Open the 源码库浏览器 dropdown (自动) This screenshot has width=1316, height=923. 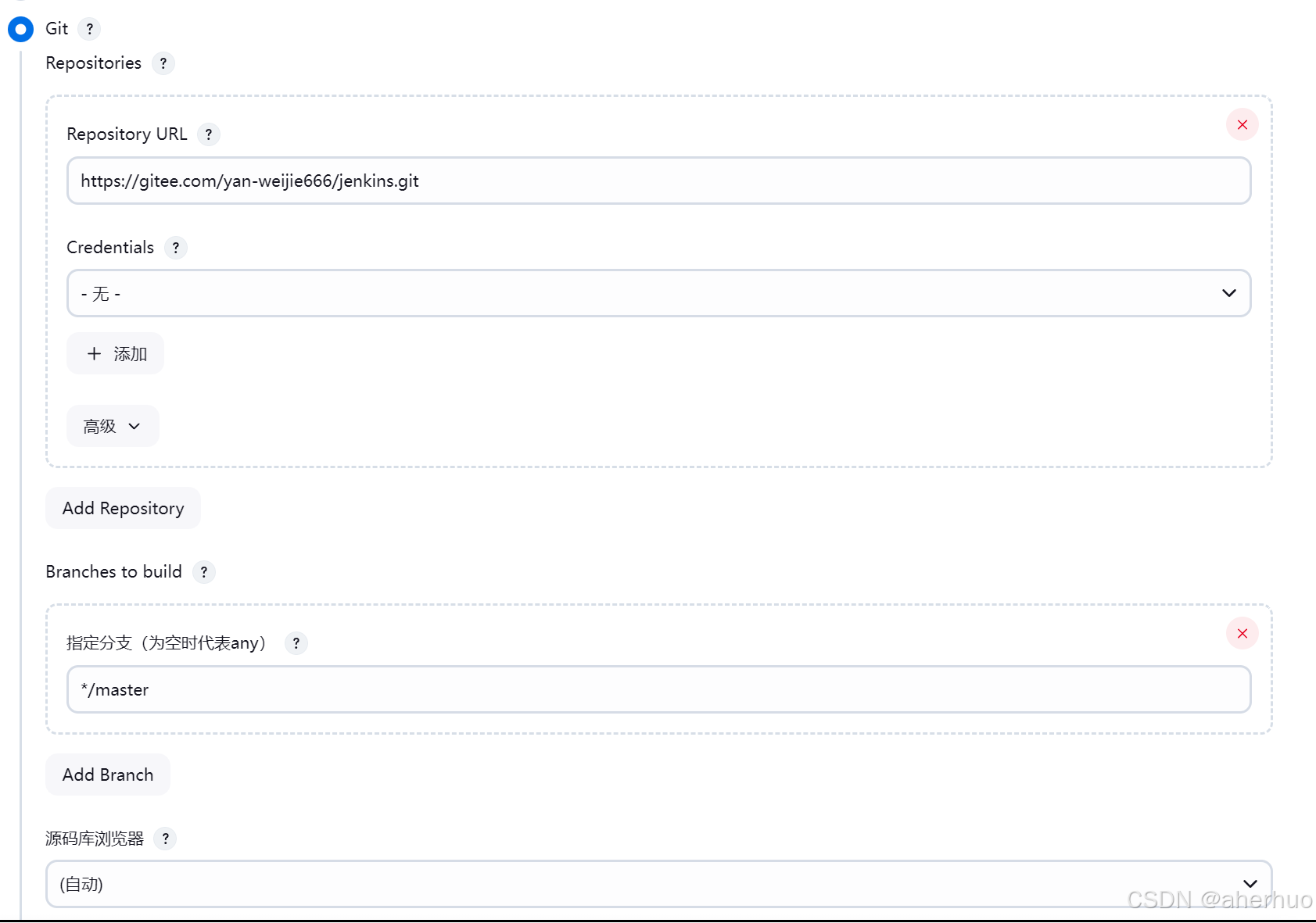tap(658, 884)
